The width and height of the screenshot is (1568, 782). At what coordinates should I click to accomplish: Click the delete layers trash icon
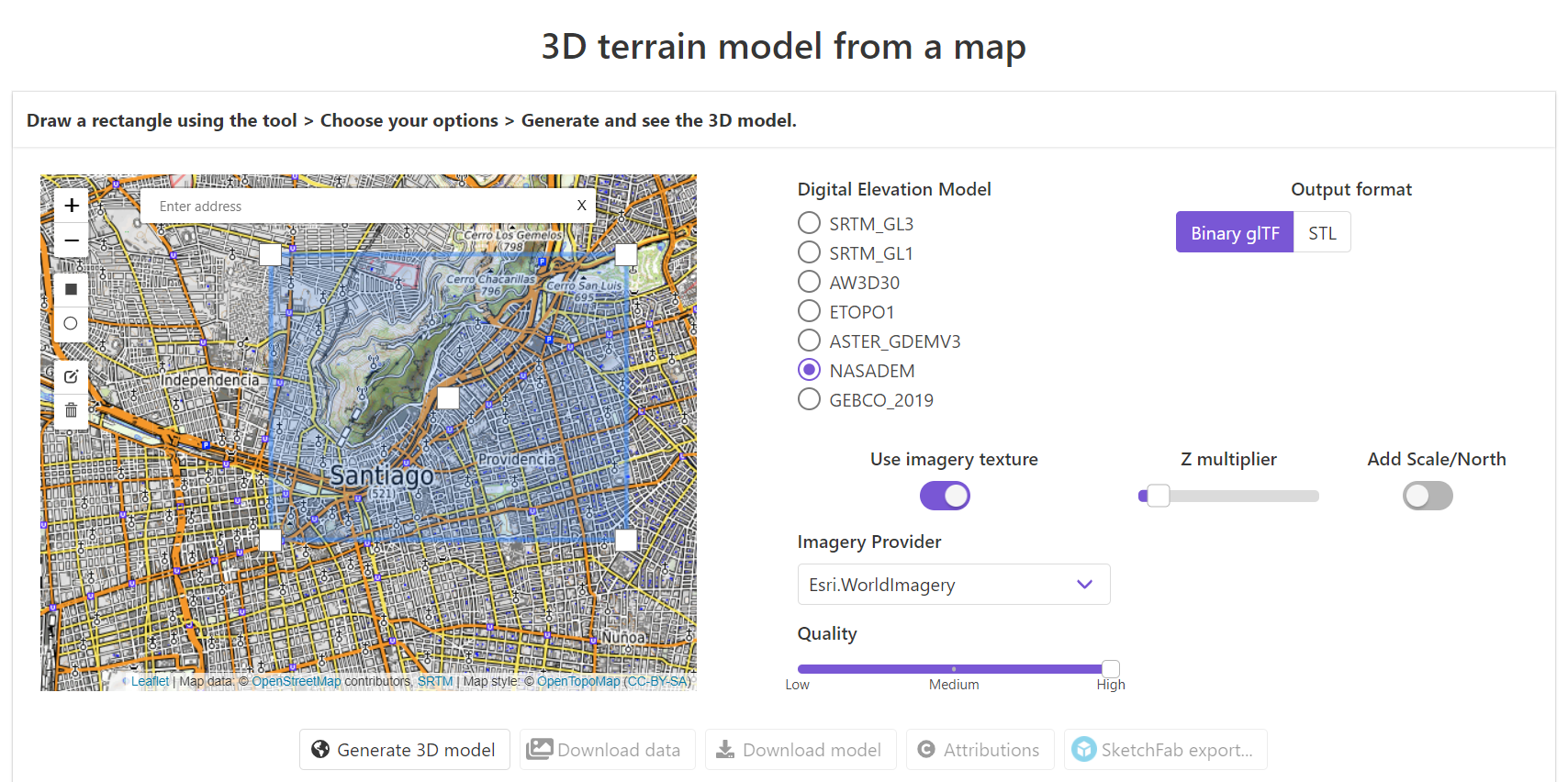tap(71, 410)
